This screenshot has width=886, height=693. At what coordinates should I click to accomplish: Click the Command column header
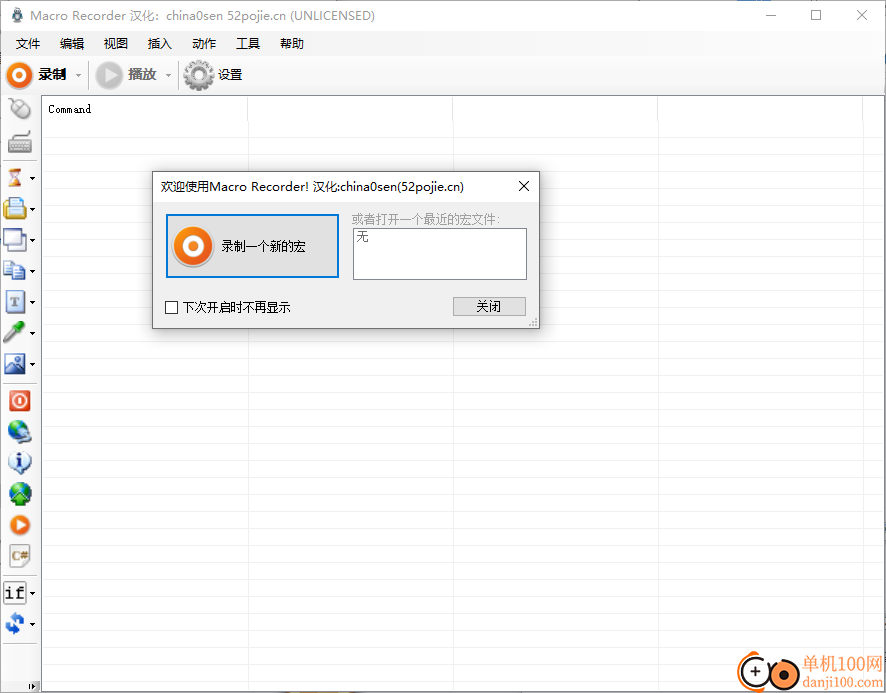click(x=145, y=109)
